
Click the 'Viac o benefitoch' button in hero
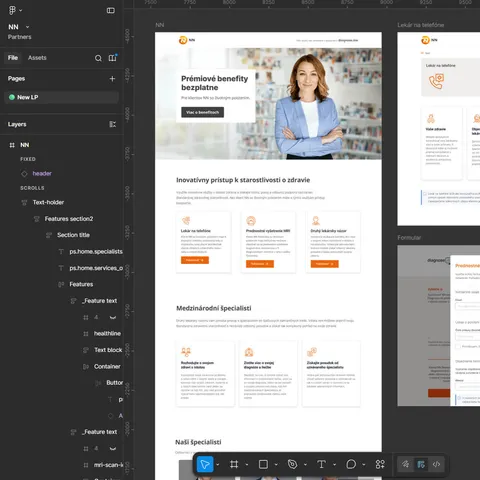point(203,112)
